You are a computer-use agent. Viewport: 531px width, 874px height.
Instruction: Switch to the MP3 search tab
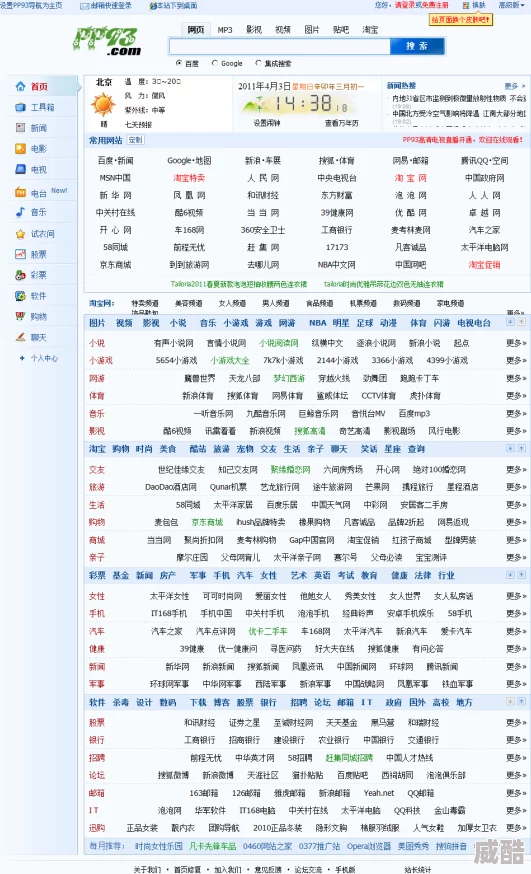[225, 30]
